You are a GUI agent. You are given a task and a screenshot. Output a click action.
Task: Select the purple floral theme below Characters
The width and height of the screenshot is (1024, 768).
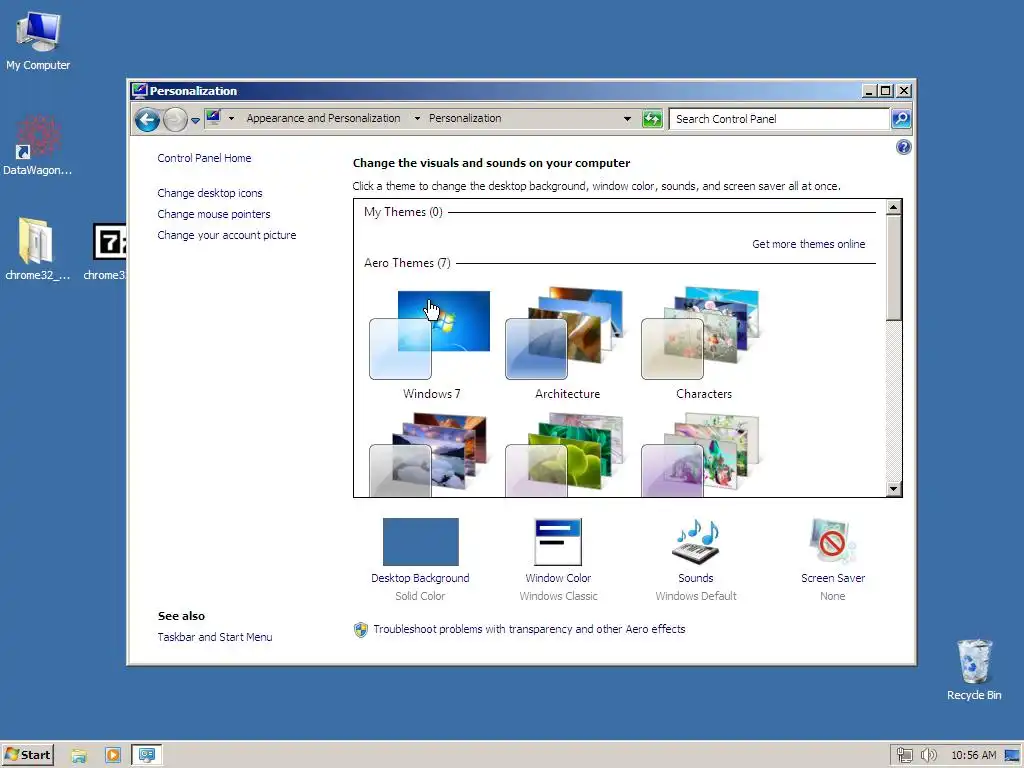click(702, 455)
